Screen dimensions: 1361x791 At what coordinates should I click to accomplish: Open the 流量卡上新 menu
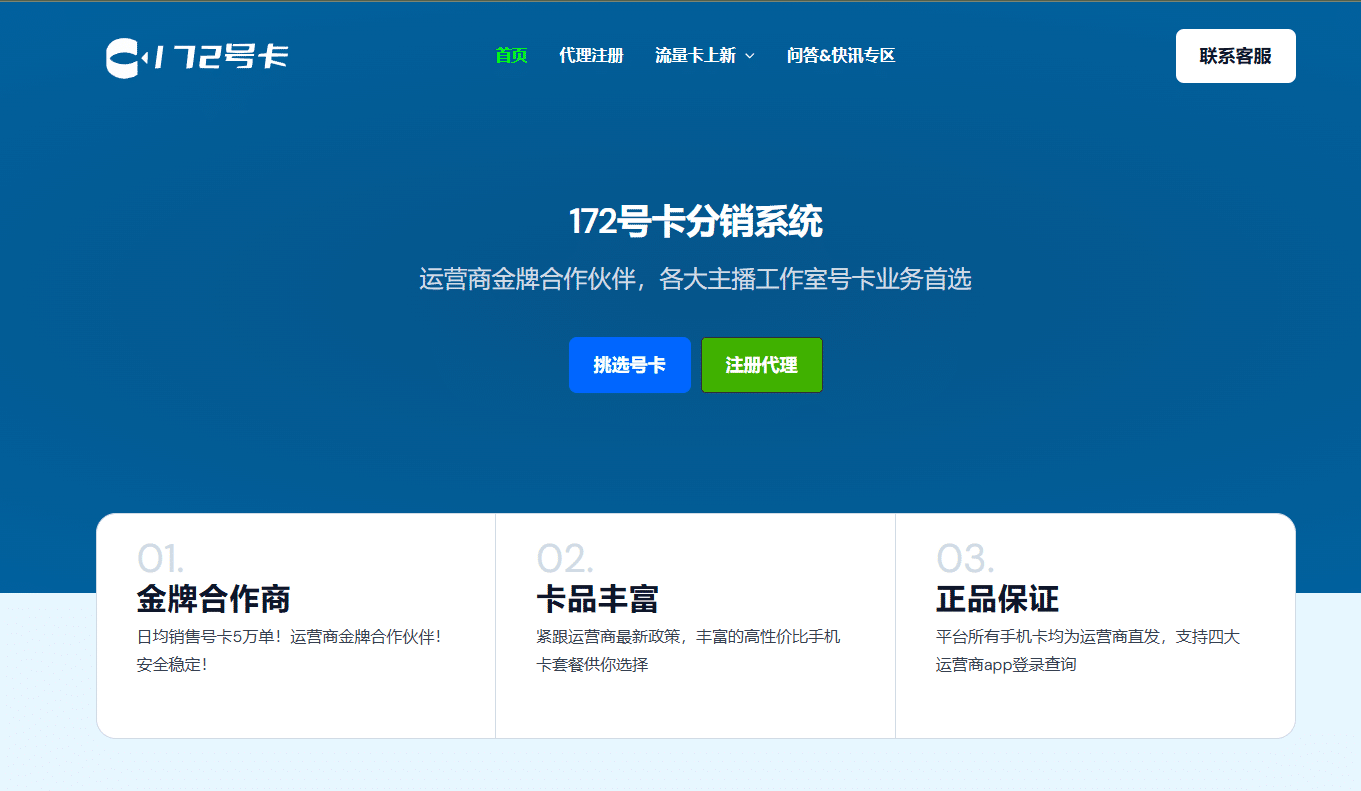695,56
